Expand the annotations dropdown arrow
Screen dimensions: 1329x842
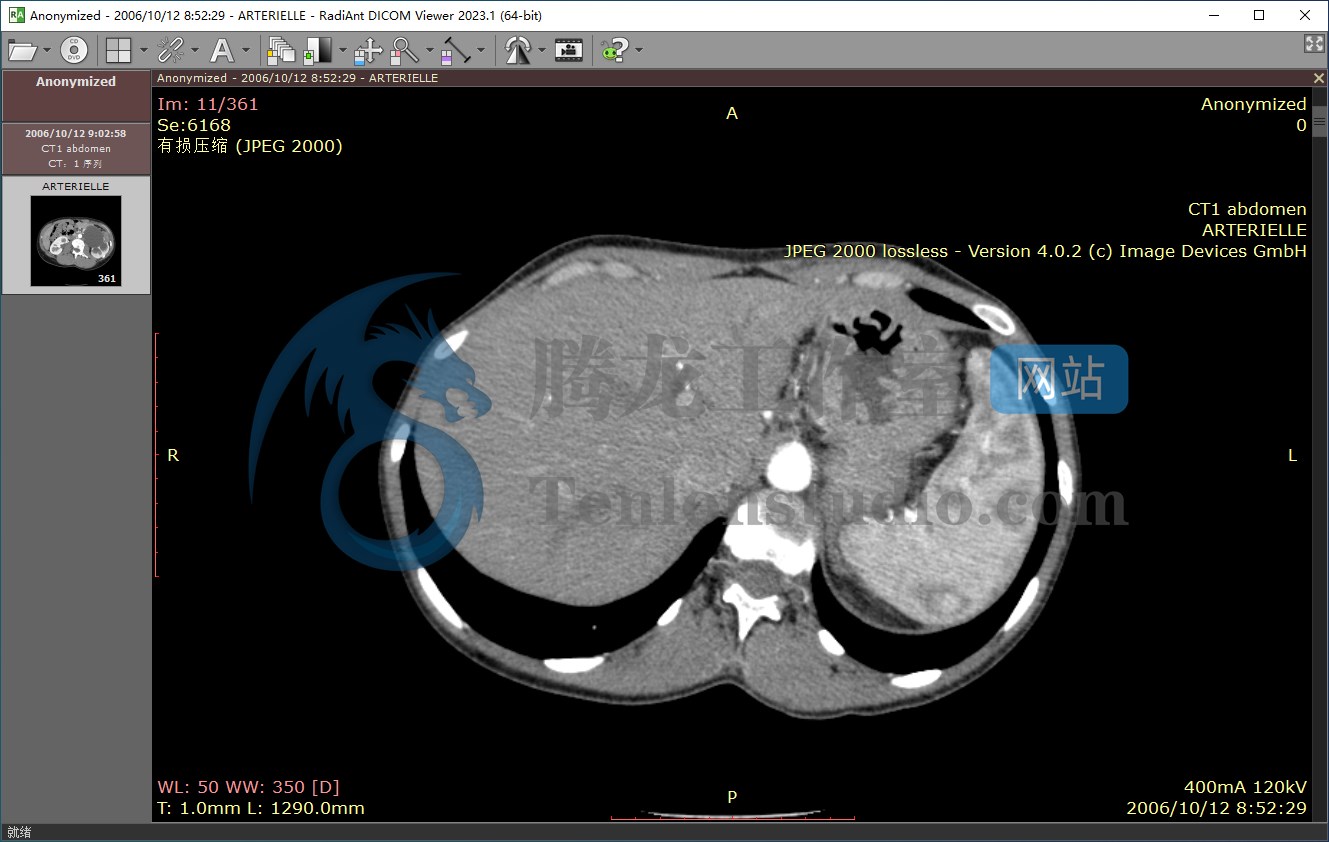click(246, 50)
